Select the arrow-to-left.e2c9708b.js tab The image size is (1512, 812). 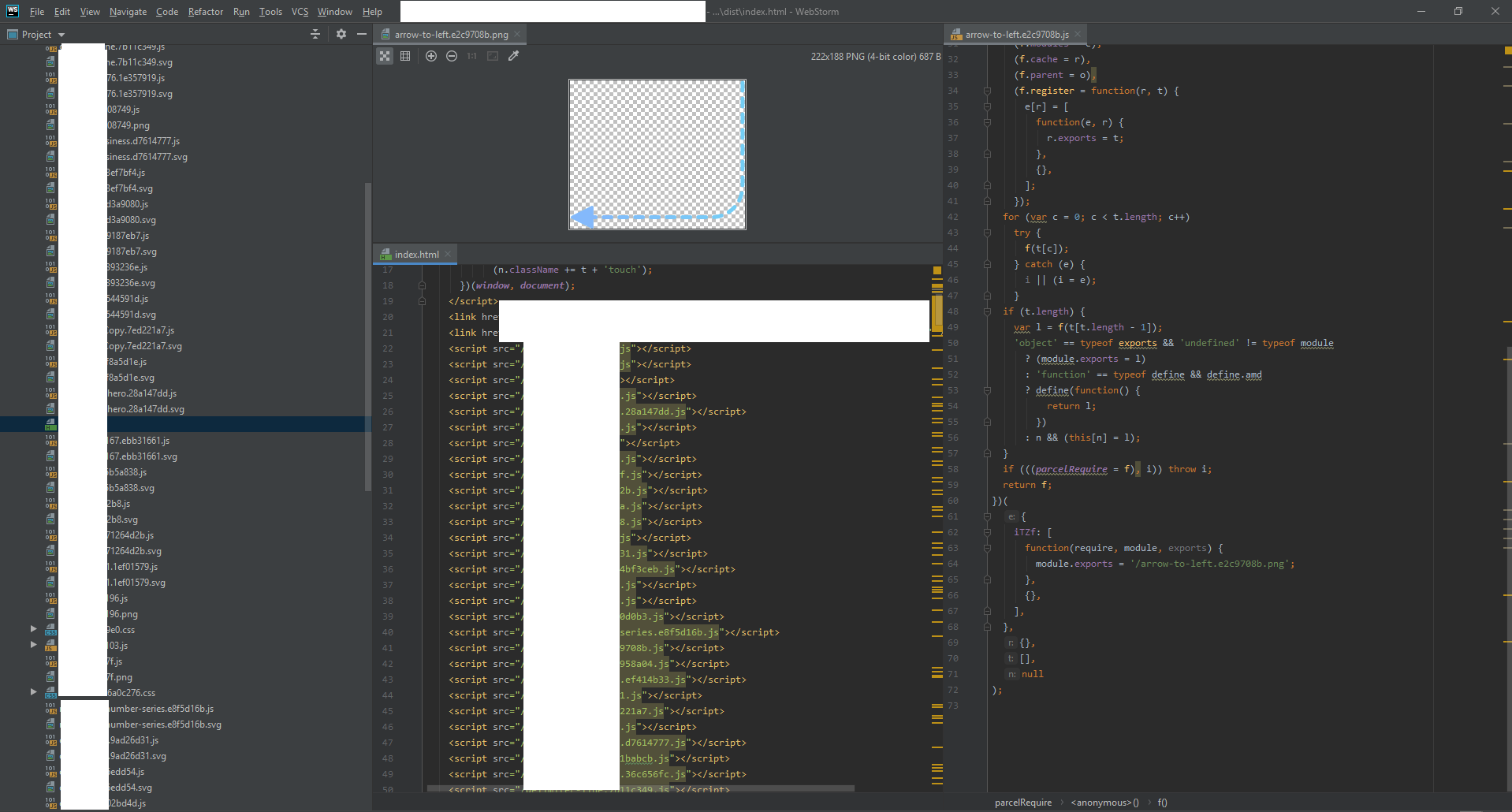[1017, 35]
